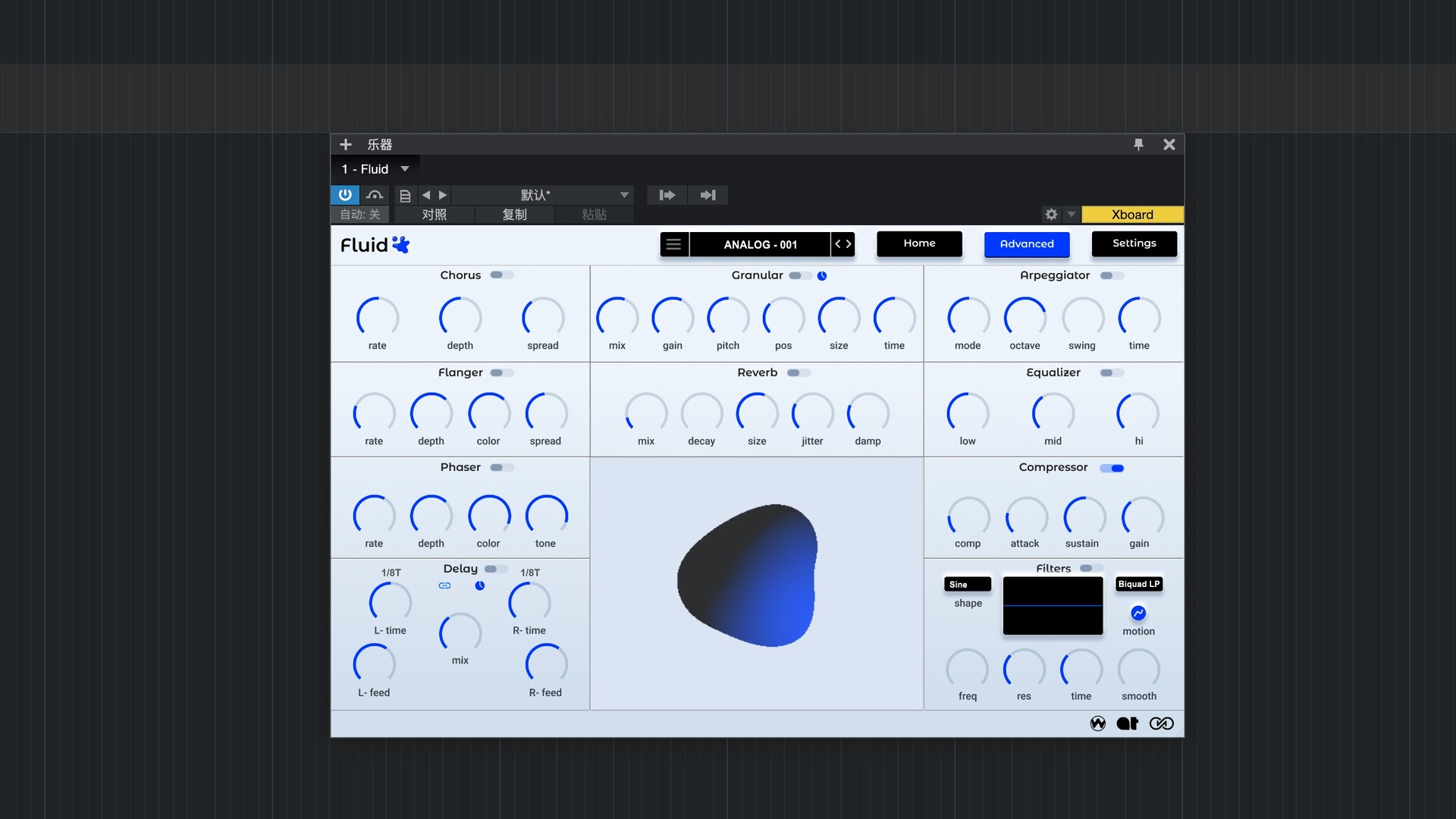Click the yellow Xboard button

[1132, 215]
